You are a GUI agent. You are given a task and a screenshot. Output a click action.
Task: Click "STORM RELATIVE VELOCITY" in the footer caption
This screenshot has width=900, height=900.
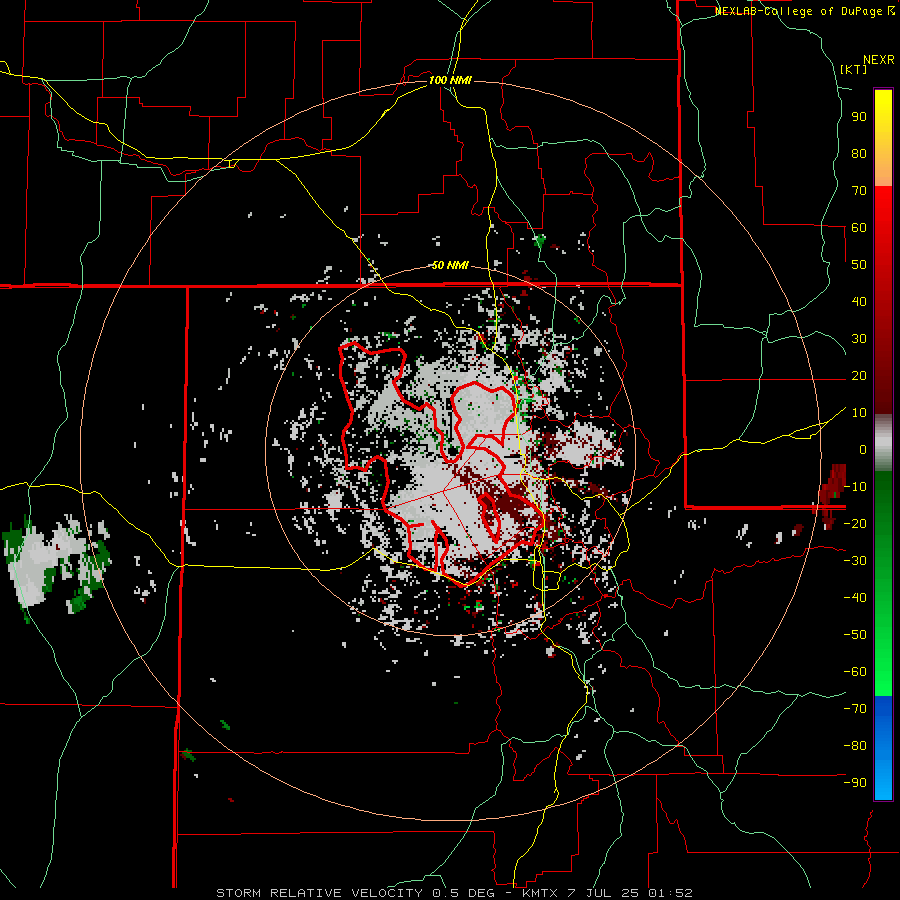(320, 893)
